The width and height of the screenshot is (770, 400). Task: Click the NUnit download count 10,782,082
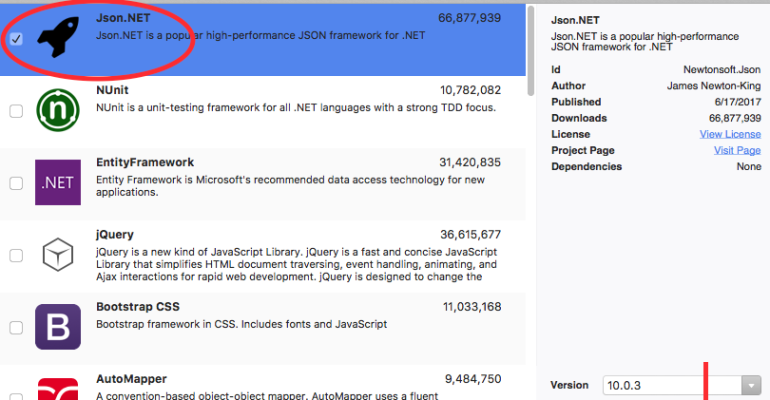470,90
